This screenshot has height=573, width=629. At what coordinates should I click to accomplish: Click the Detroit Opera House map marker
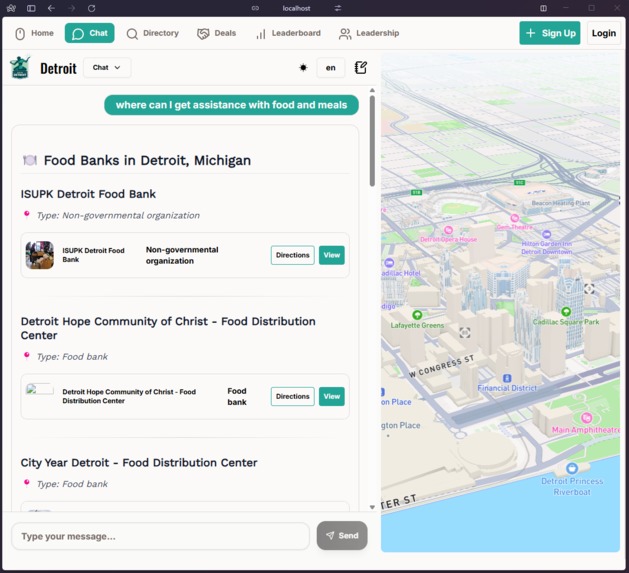[448, 230]
